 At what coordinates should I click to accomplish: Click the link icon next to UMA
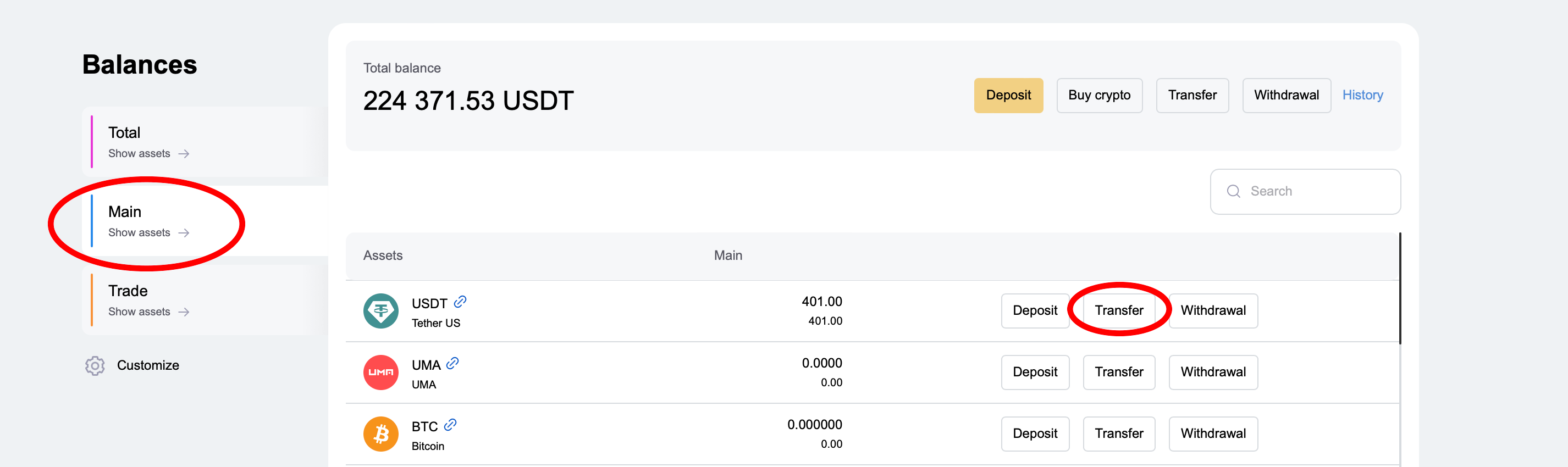coord(452,363)
